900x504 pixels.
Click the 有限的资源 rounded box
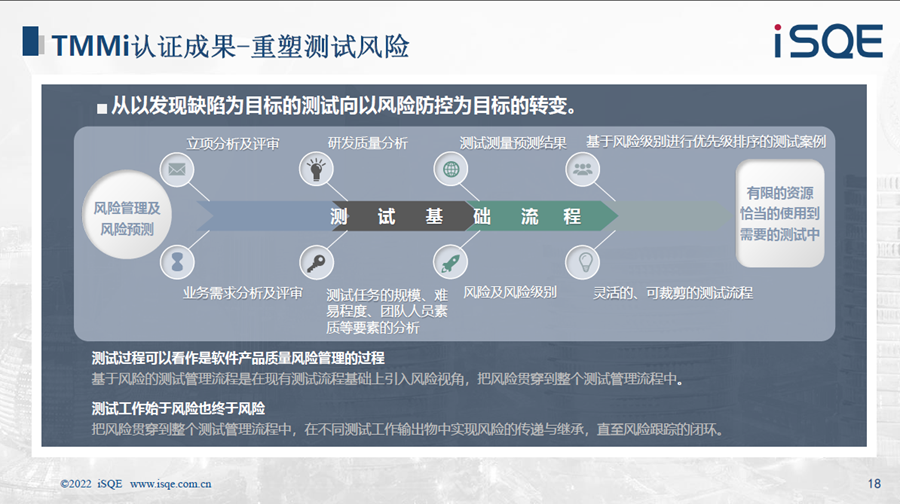pyautogui.click(x=779, y=213)
